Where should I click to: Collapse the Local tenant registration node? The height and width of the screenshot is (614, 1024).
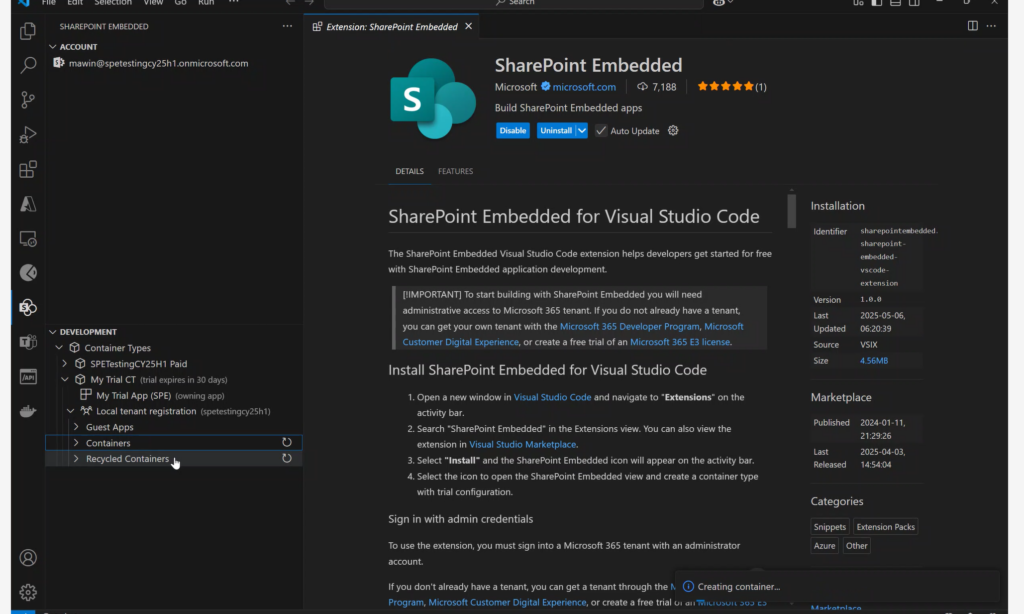[x=71, y=411]
